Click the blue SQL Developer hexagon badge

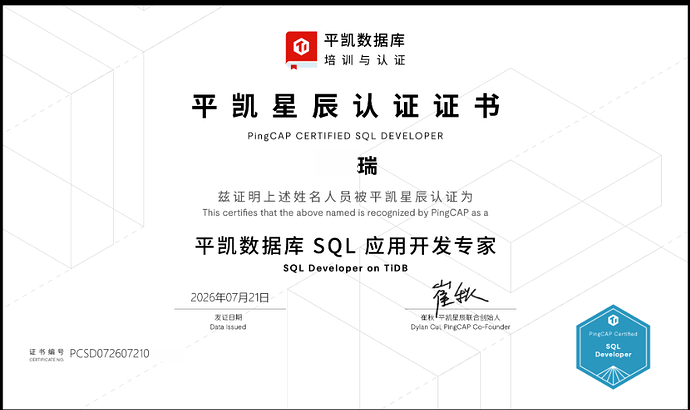pos(613,347)
